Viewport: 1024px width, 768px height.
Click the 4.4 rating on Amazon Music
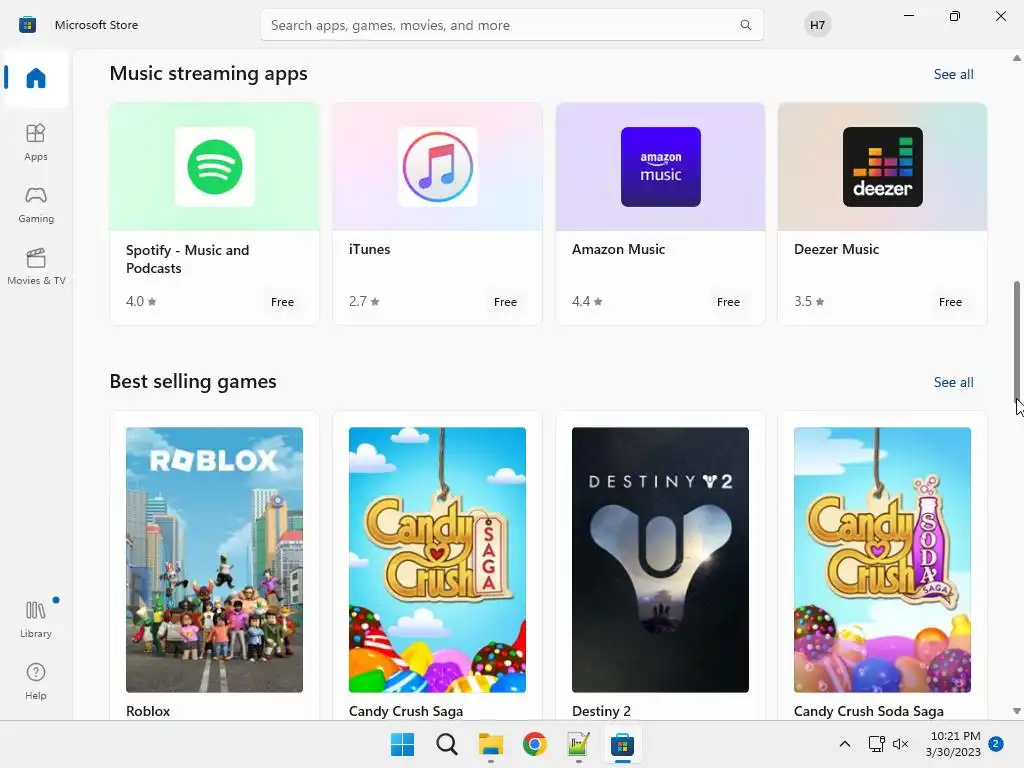click(587, 302)
